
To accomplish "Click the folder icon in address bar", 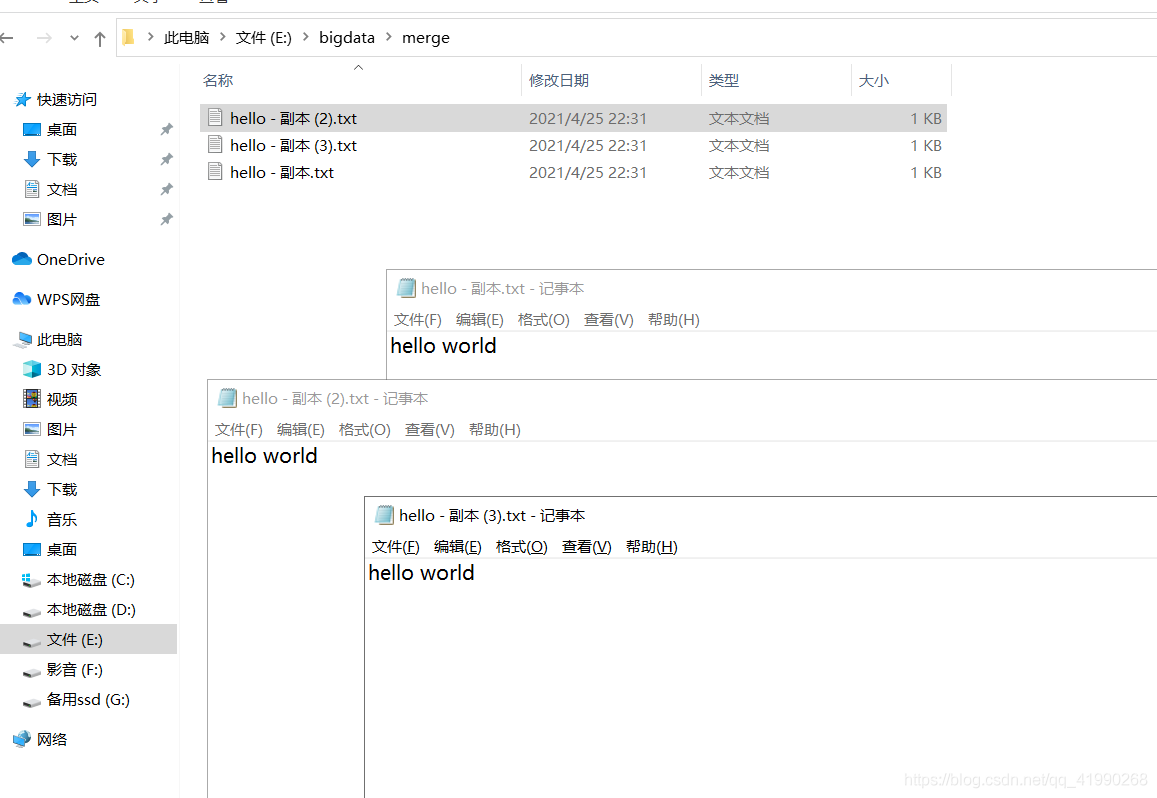I will tap(128, 37).
